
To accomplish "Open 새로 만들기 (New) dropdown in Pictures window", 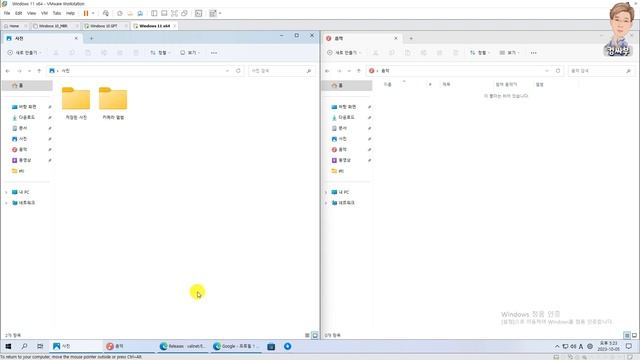I will (24, 53).
